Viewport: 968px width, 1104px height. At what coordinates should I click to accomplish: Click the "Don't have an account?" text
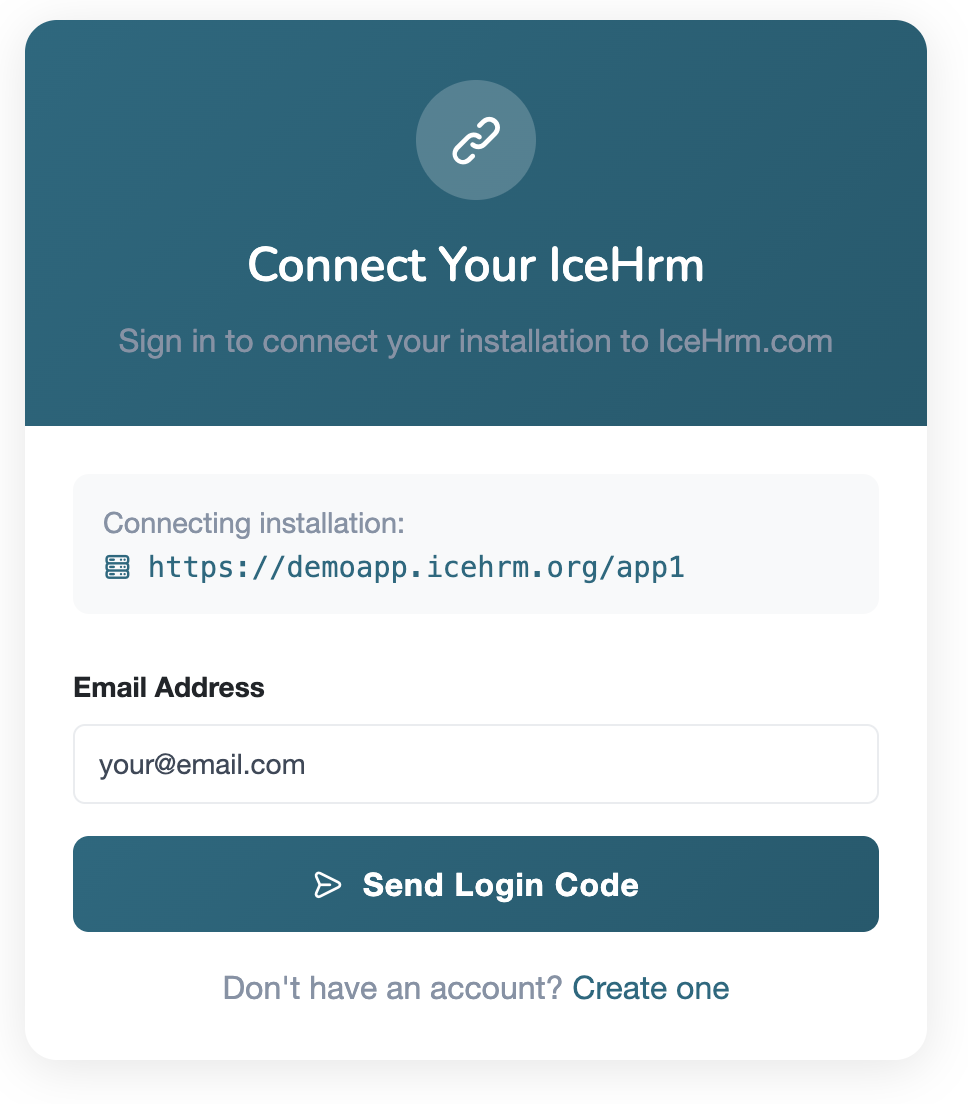click(393, 988)
